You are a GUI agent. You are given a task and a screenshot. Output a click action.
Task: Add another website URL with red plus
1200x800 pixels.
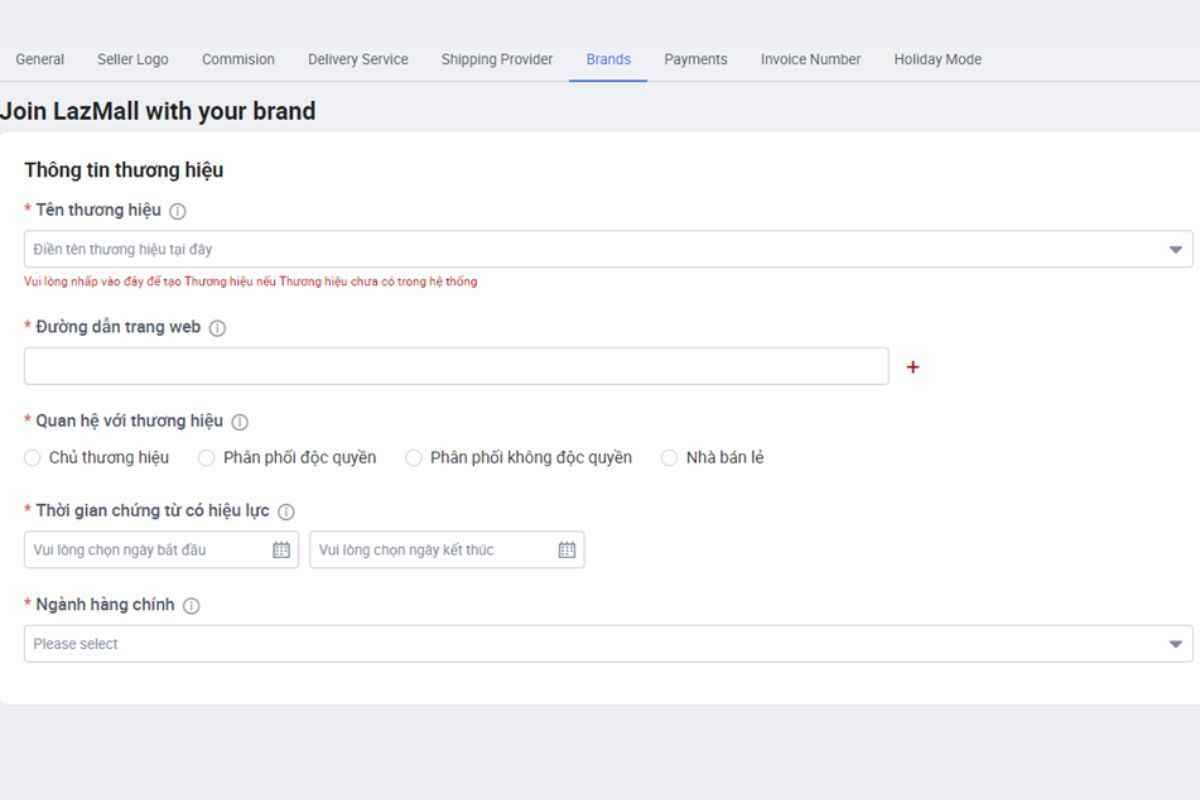coord(912,367)
